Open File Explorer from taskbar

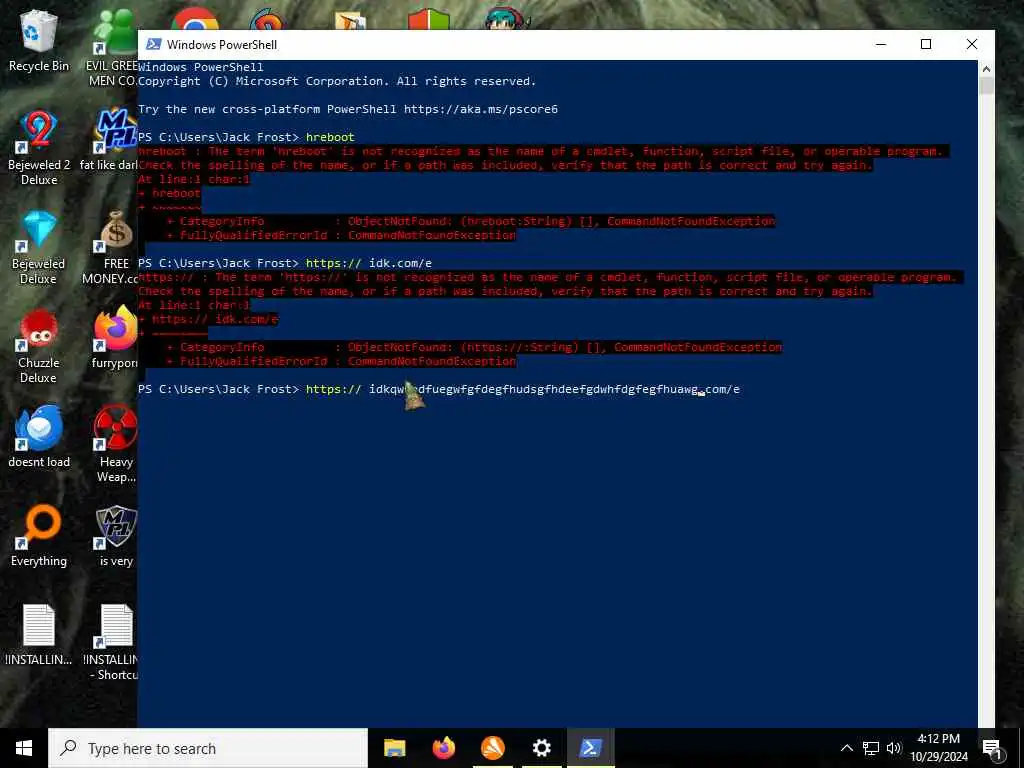pyautogui.click(x=394, y=748)
